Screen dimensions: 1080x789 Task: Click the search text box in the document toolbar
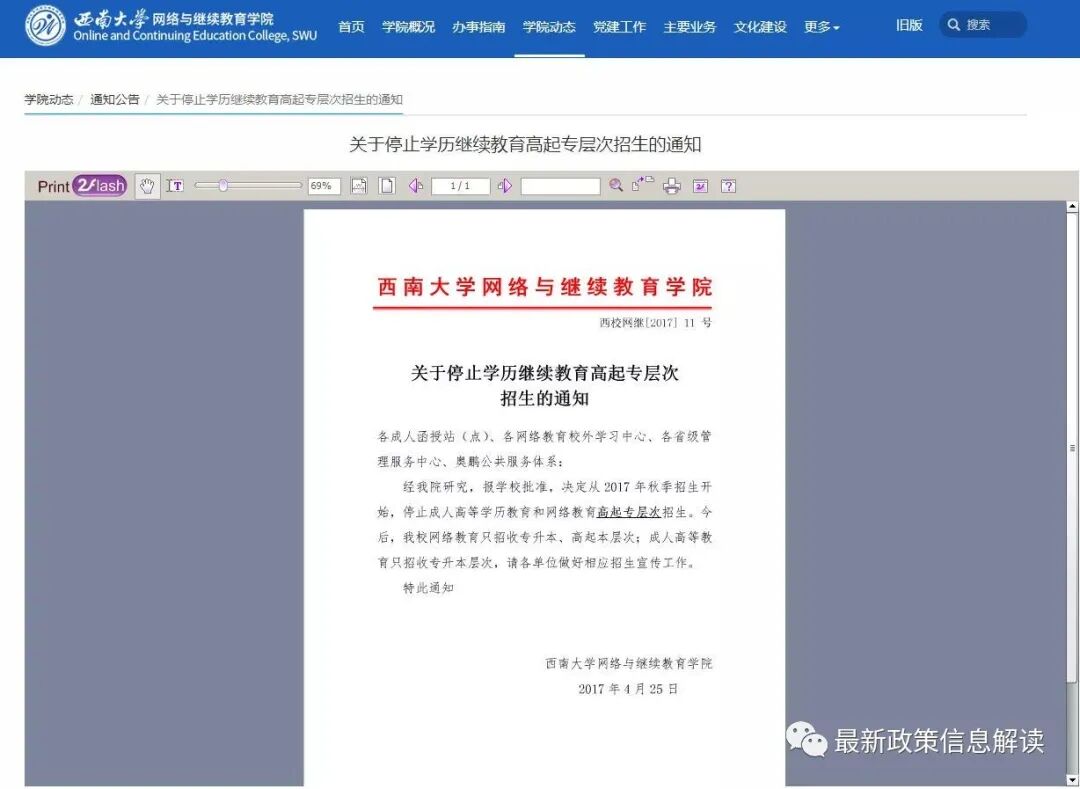(x=560, y=185)
